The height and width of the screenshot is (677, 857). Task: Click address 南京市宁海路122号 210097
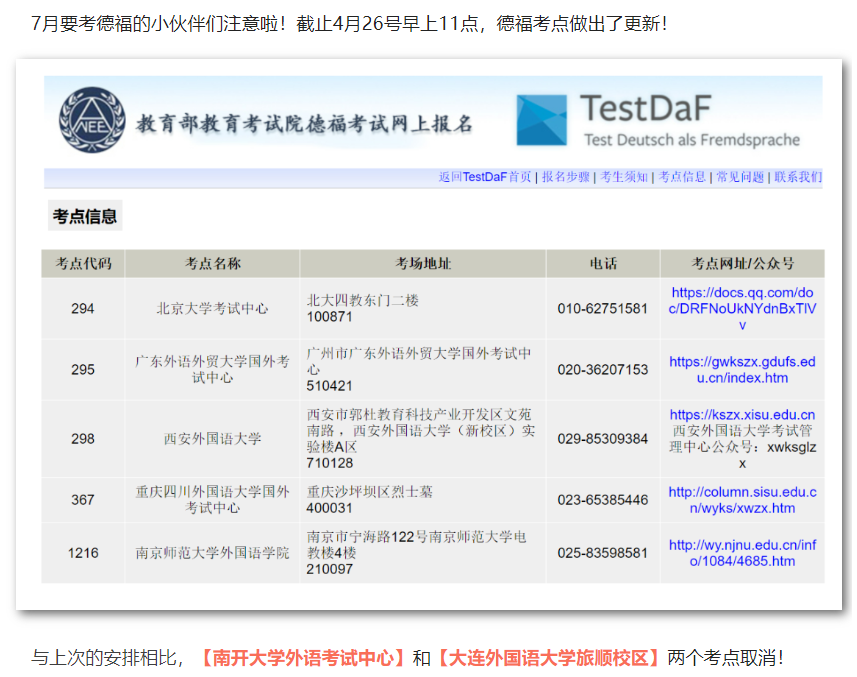point(416,553)
